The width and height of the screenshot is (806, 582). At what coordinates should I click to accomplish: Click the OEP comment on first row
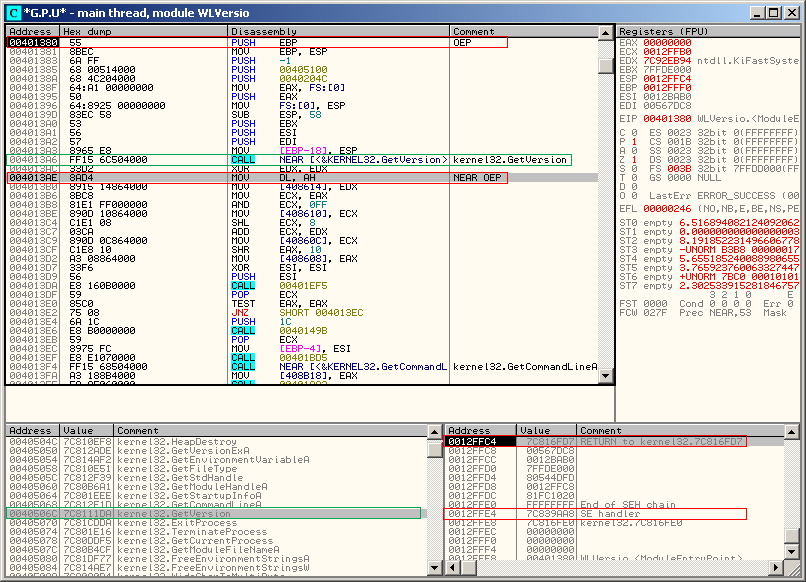point(462,43)
